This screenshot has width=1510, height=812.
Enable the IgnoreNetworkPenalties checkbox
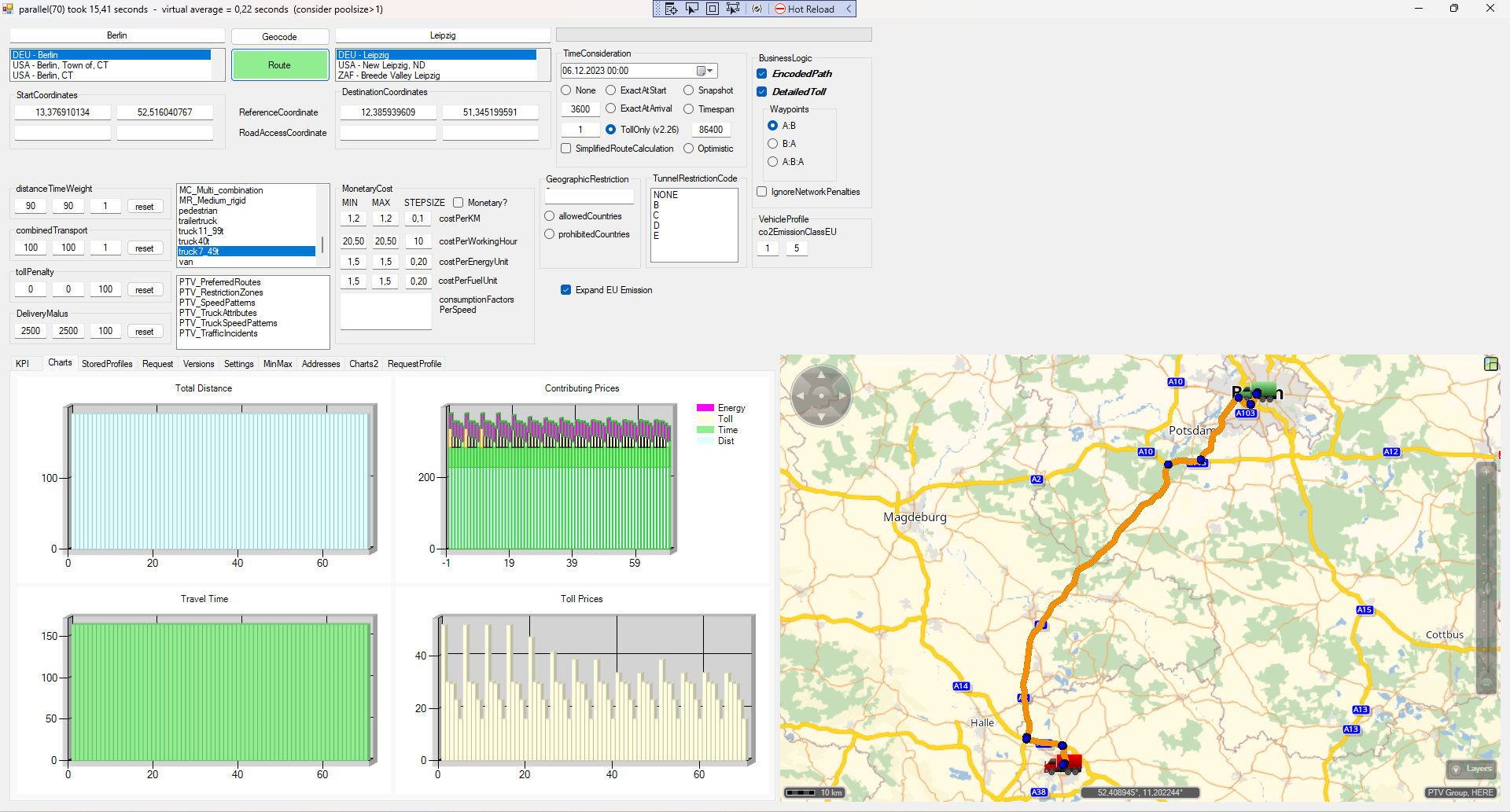pyautogui.click(x=762, y=192)
